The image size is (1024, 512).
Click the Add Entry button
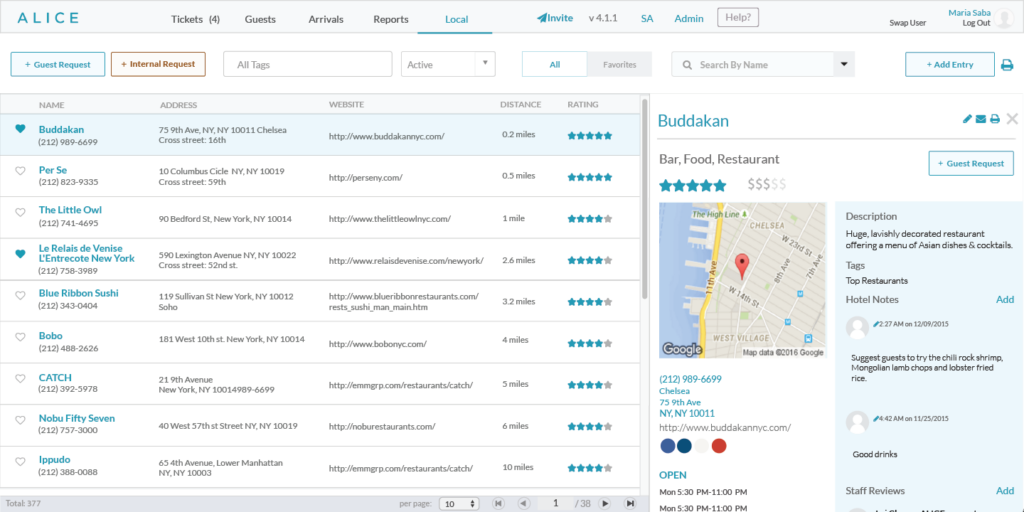[950, 65]
